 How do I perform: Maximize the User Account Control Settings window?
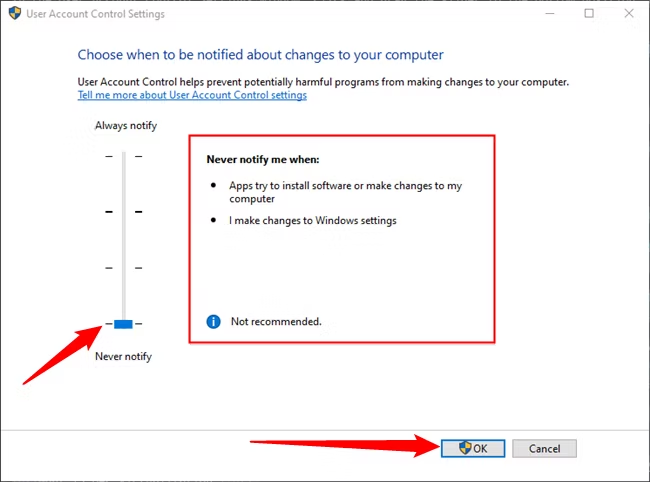589,14
